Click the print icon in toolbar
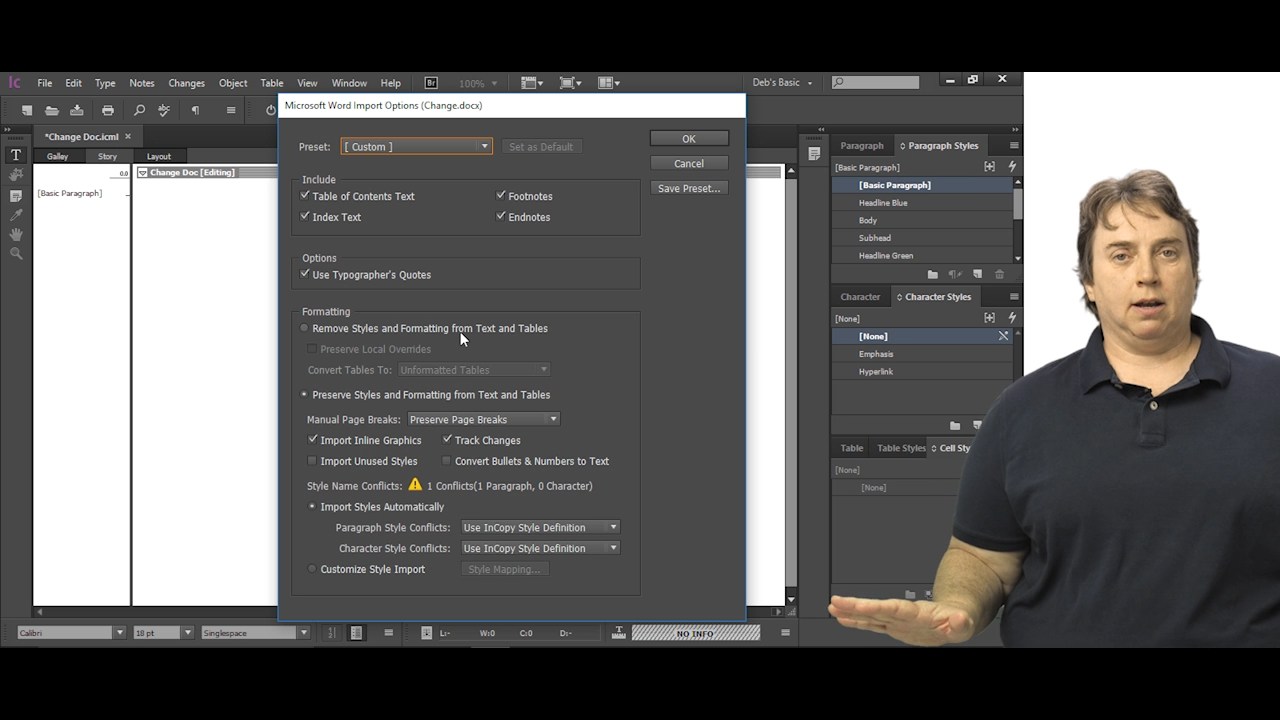Viewport: 1280px width, 720px height. click(x=108, y=110)
